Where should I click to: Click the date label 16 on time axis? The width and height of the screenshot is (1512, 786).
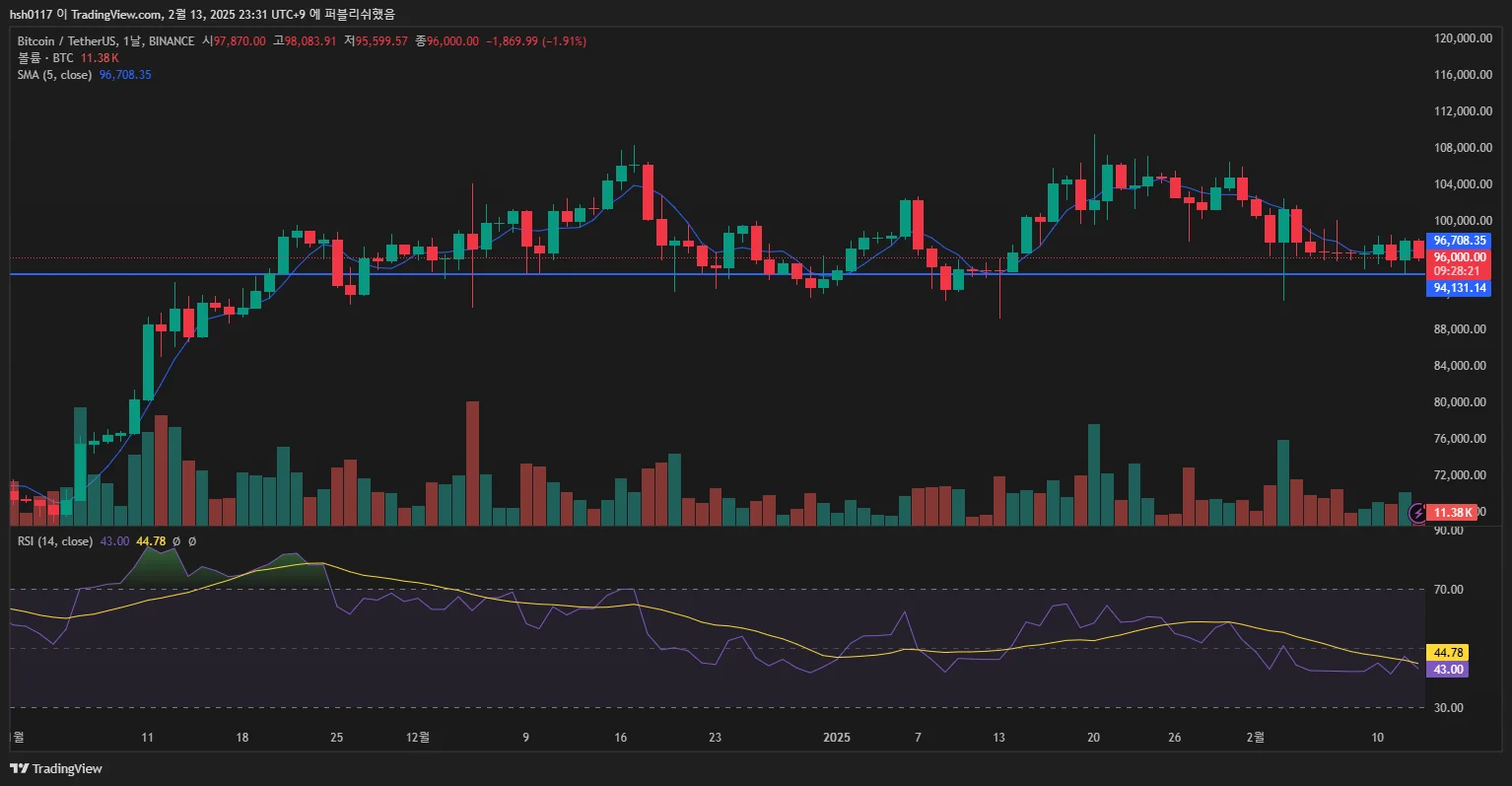point(621,738)
